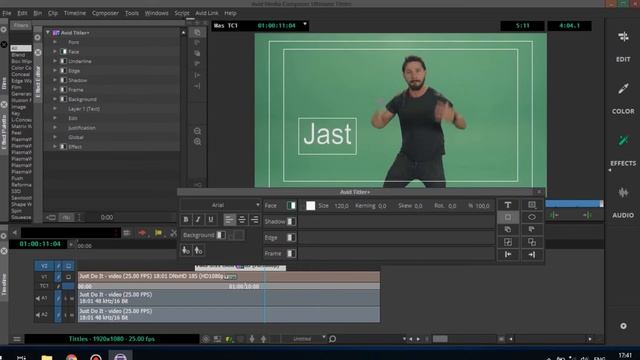Image resolution: width=640 pixels, height=360 pixels.
Task: Click the safe title grid icon
Action: point(508,242)
